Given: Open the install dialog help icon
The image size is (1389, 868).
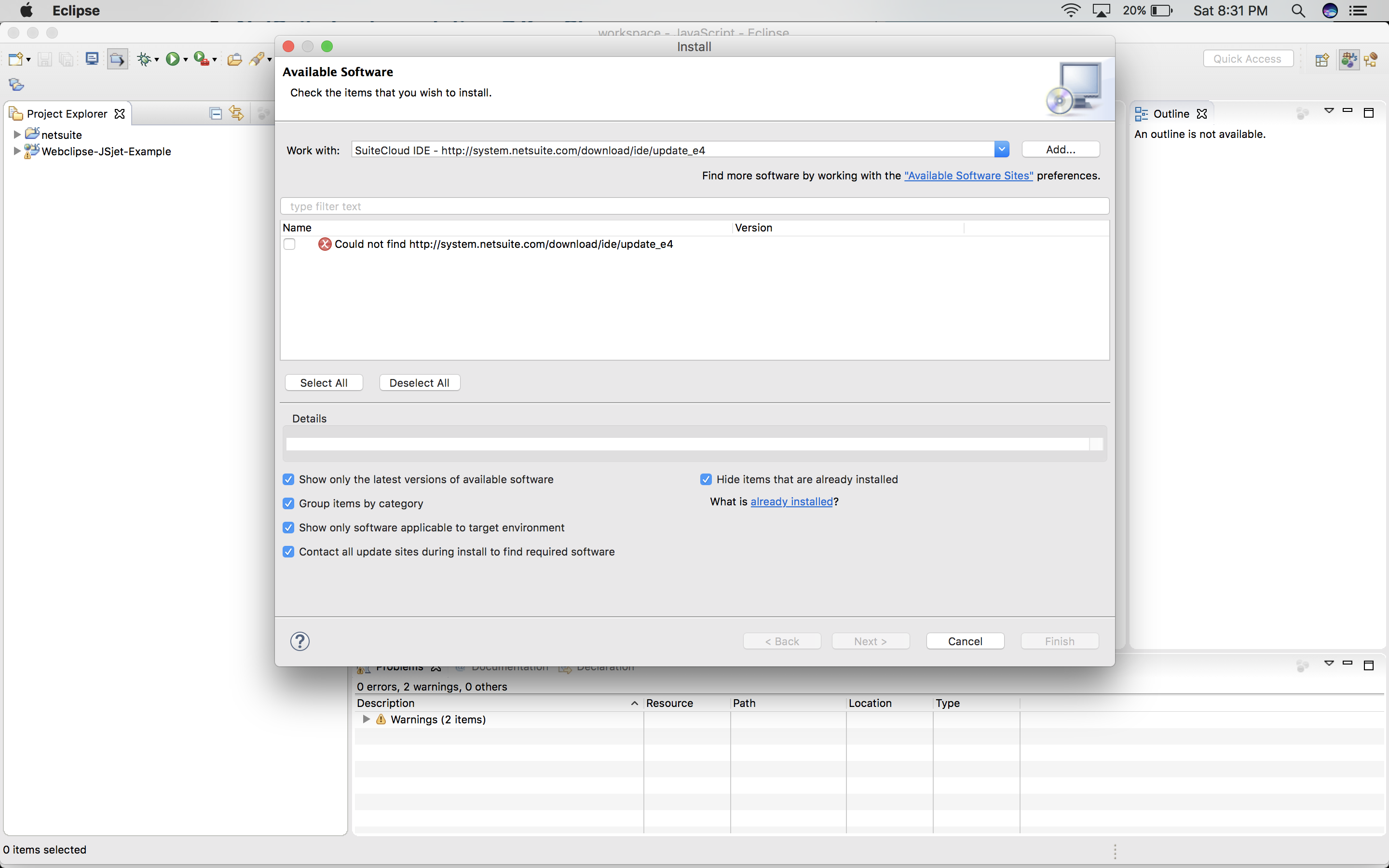Looking at the screenshot, I should tap(300, 641).
